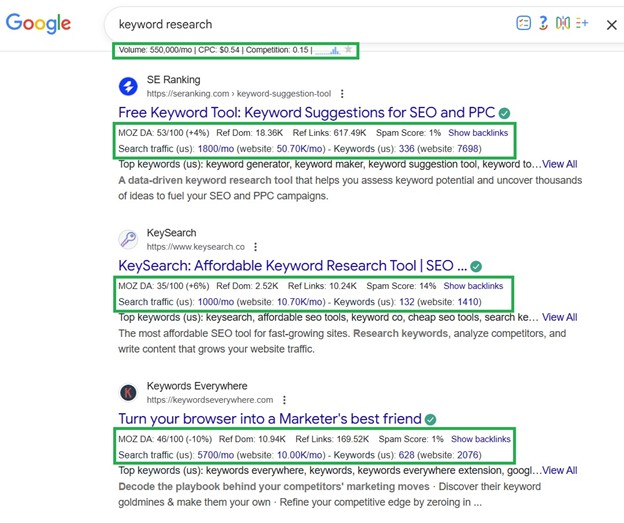624x523 pixels.
Task: Click the KeySearch favicon
Action: pyautogui.click(x=128, y=239)
